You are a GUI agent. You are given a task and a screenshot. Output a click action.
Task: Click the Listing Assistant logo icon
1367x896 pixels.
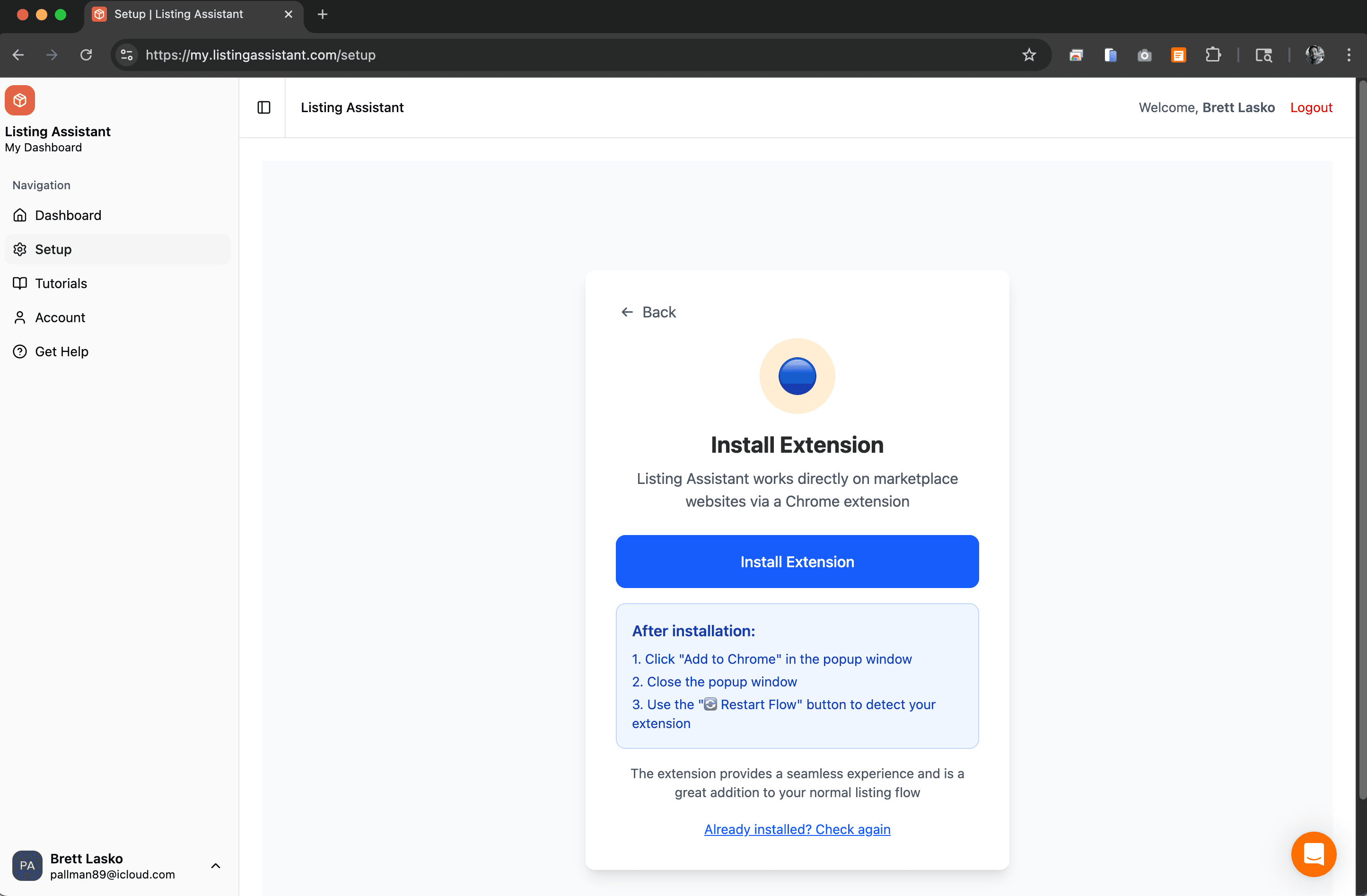[x=19, y=100]
